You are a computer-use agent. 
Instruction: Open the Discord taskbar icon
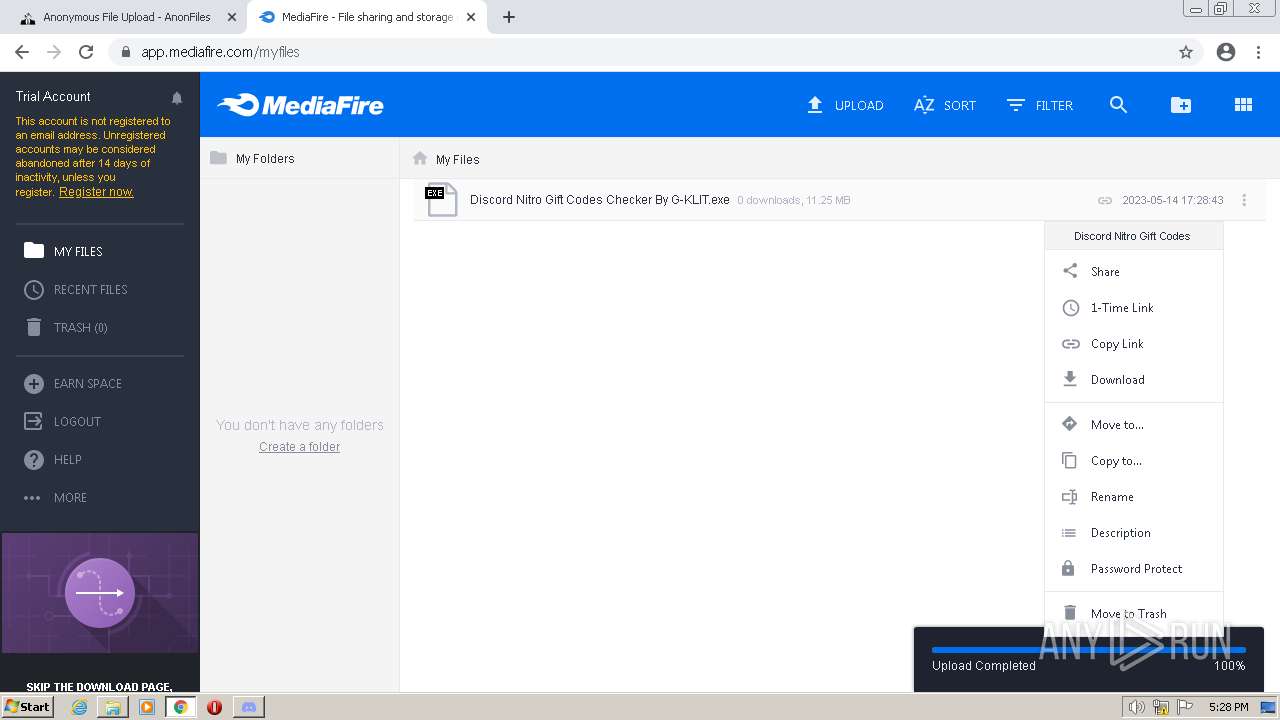click(248, 707)
